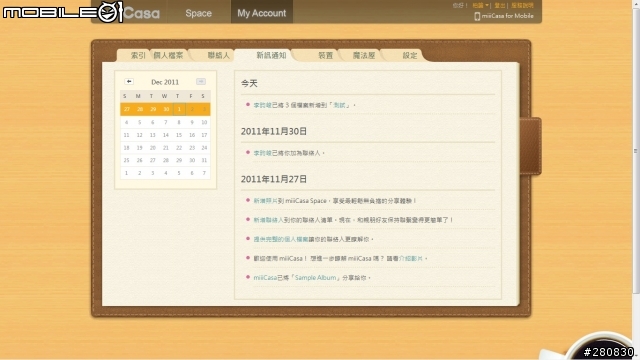The width and height of the screenshot is (640, 360).
Task: Select December 19 in the calendar
Action: 140,148
